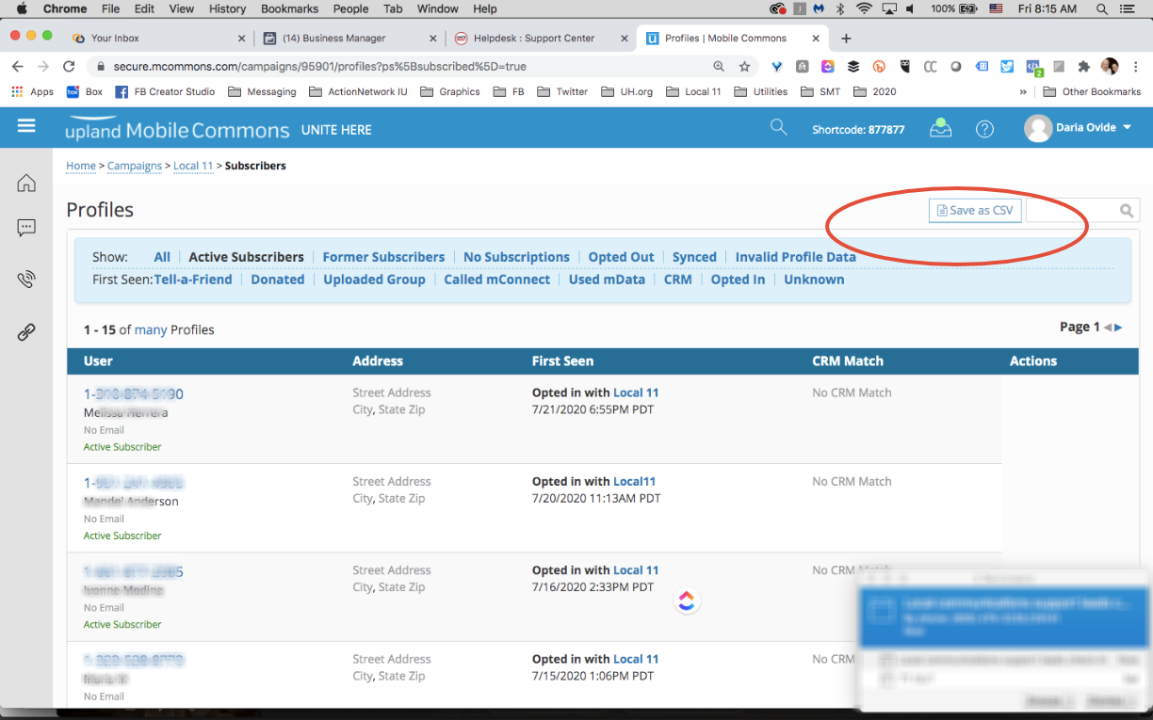Open the History menu in Chrome
This screenshot has width=1153, height=720.
(227, 9)
